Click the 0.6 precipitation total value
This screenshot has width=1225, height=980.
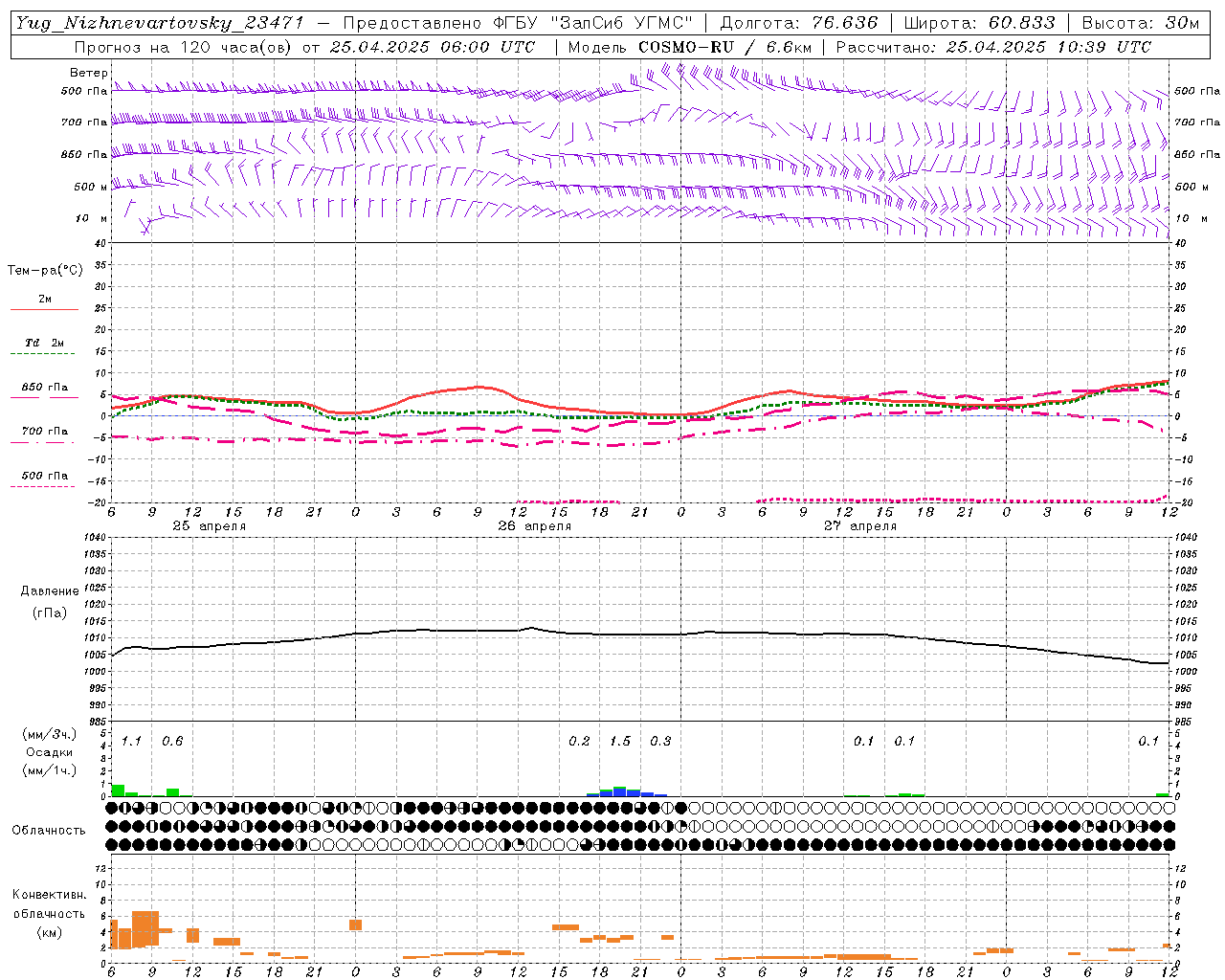click(x=172, y=741)
